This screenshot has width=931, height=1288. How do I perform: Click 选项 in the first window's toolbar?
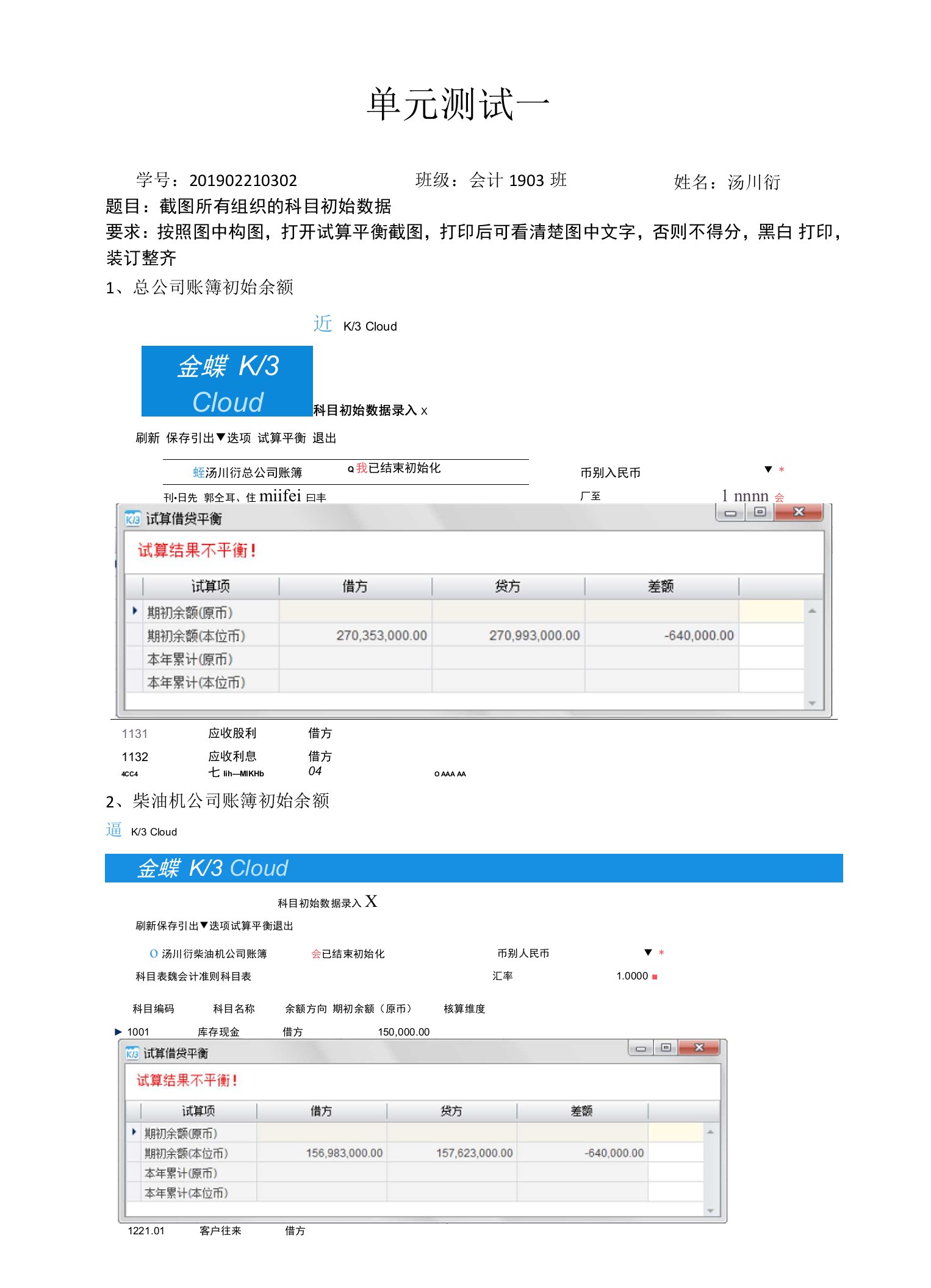[x=239, y=438]
